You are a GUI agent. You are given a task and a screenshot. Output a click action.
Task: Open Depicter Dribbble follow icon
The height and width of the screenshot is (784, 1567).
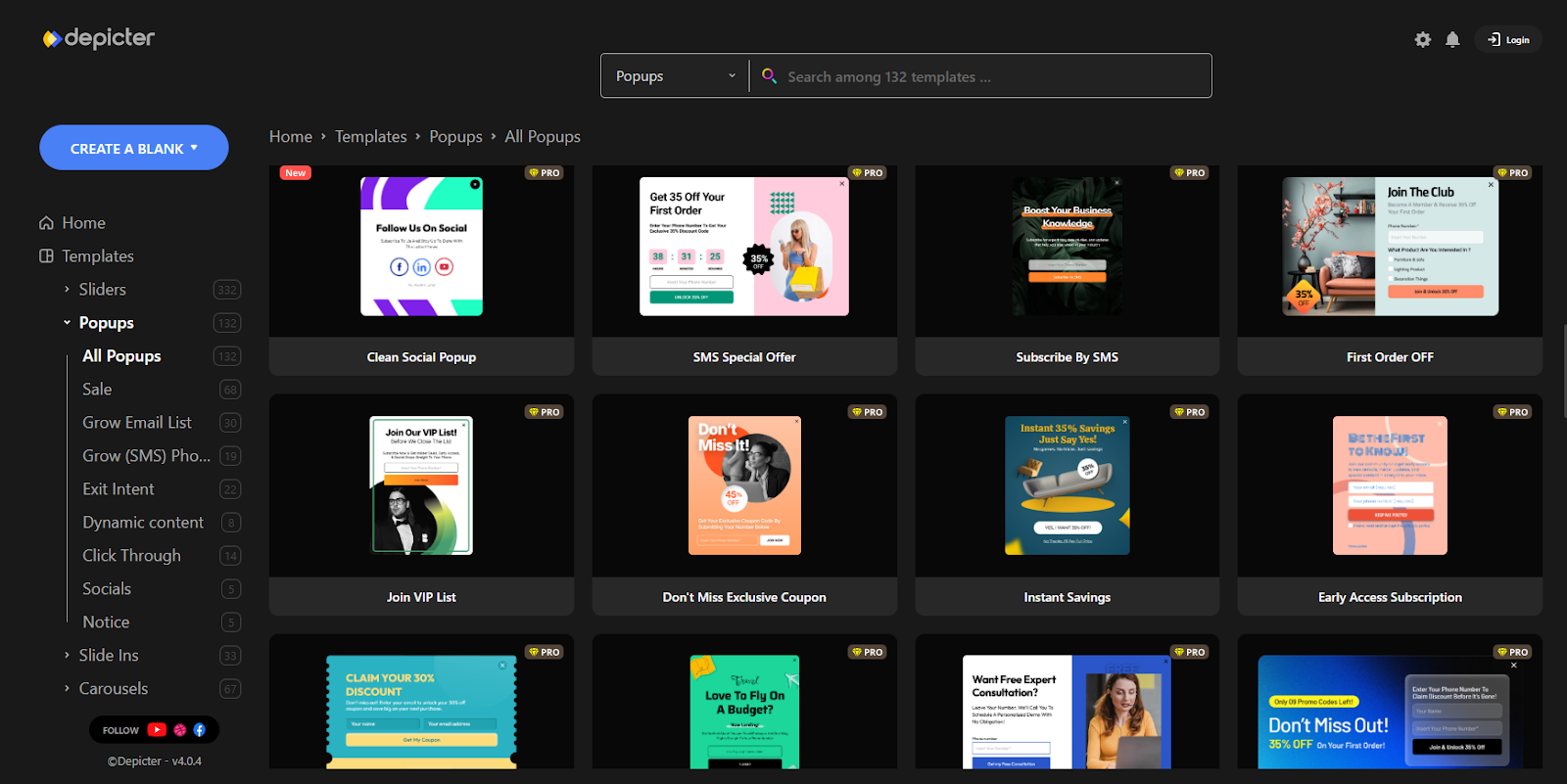click(180, 729)
